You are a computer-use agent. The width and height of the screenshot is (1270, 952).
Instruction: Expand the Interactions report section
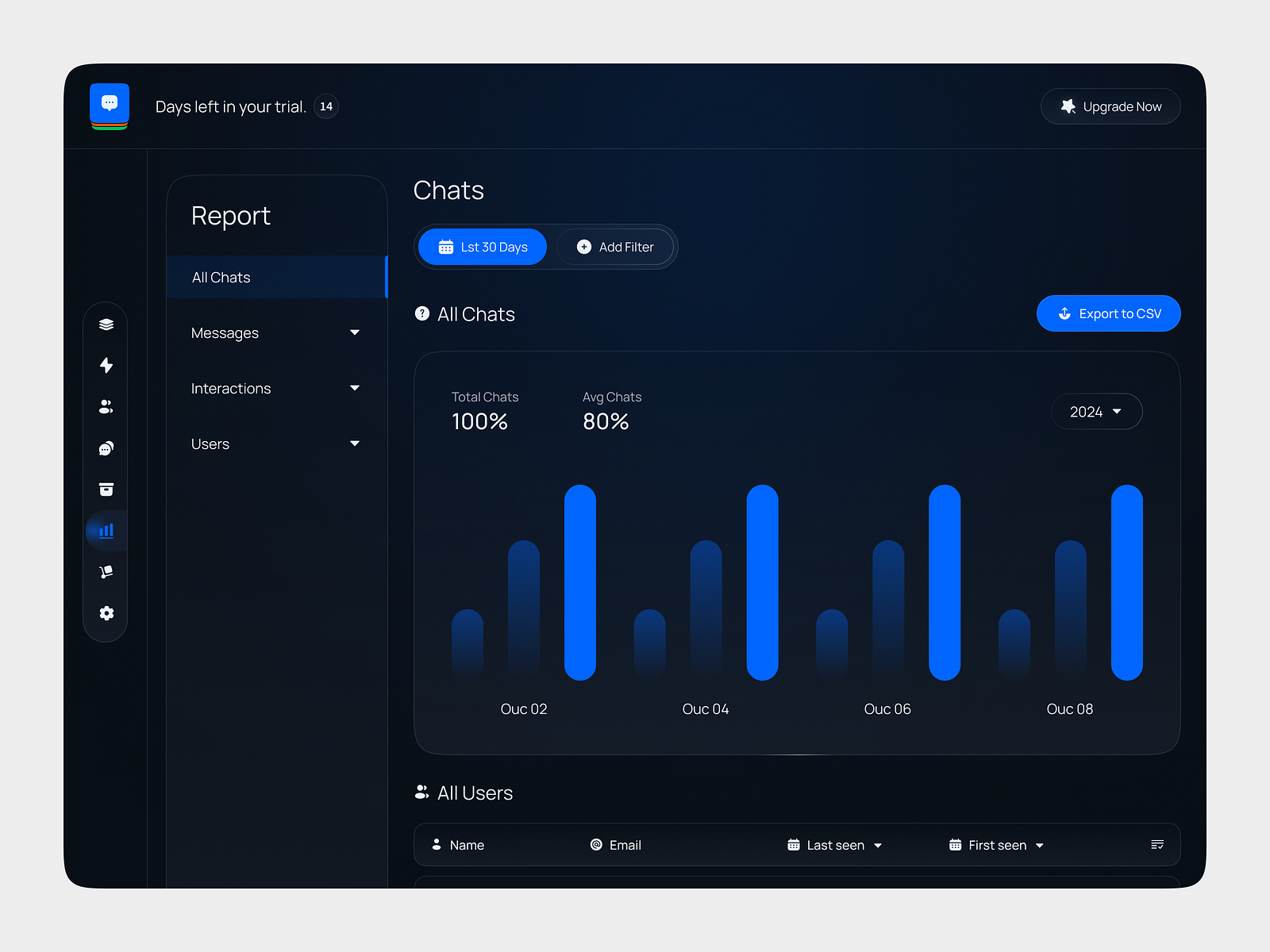coord(275,388)
